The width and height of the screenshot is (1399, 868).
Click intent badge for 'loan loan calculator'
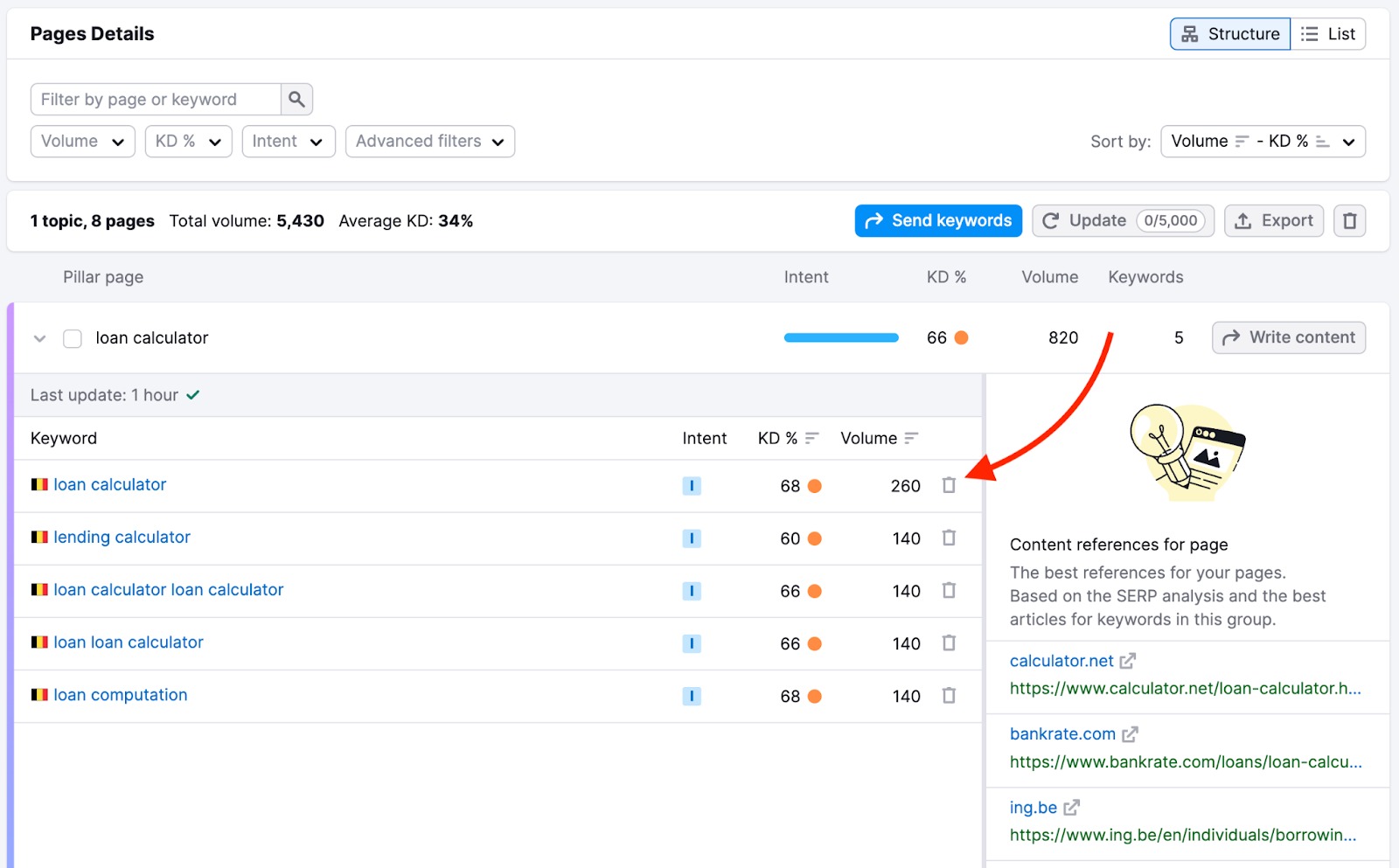pos(692,643)
